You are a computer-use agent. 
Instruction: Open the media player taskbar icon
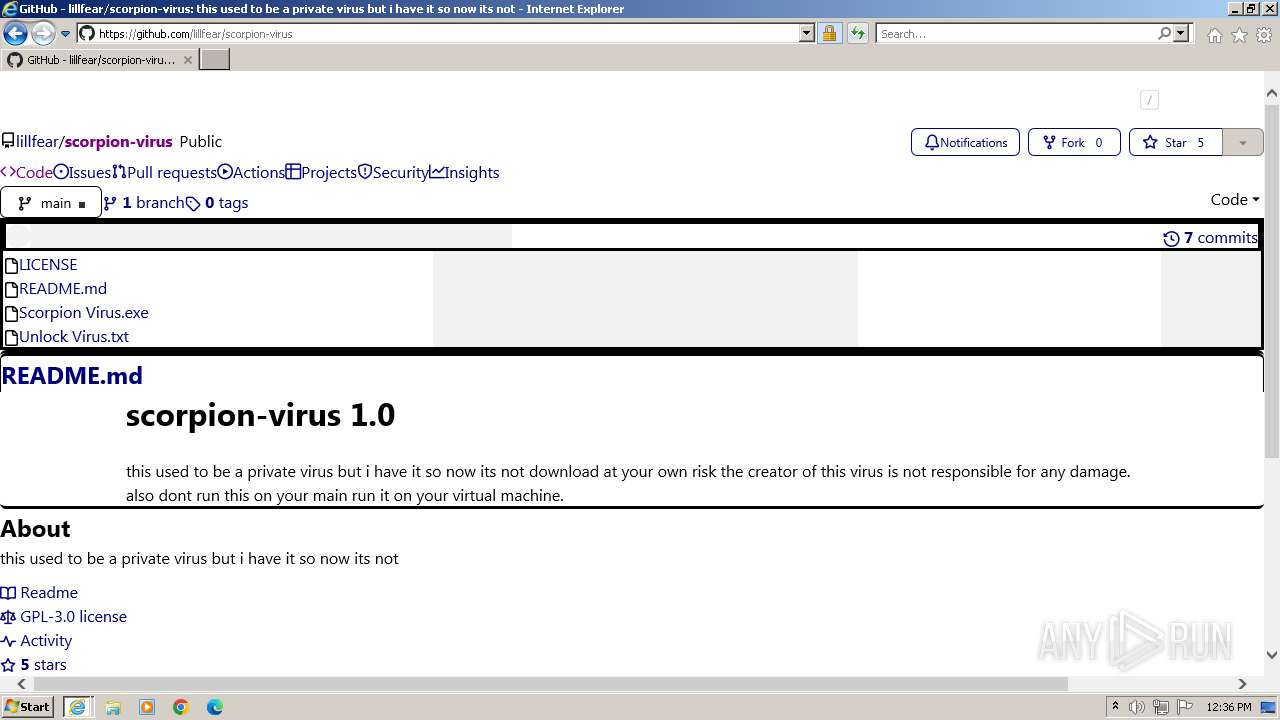147,707
